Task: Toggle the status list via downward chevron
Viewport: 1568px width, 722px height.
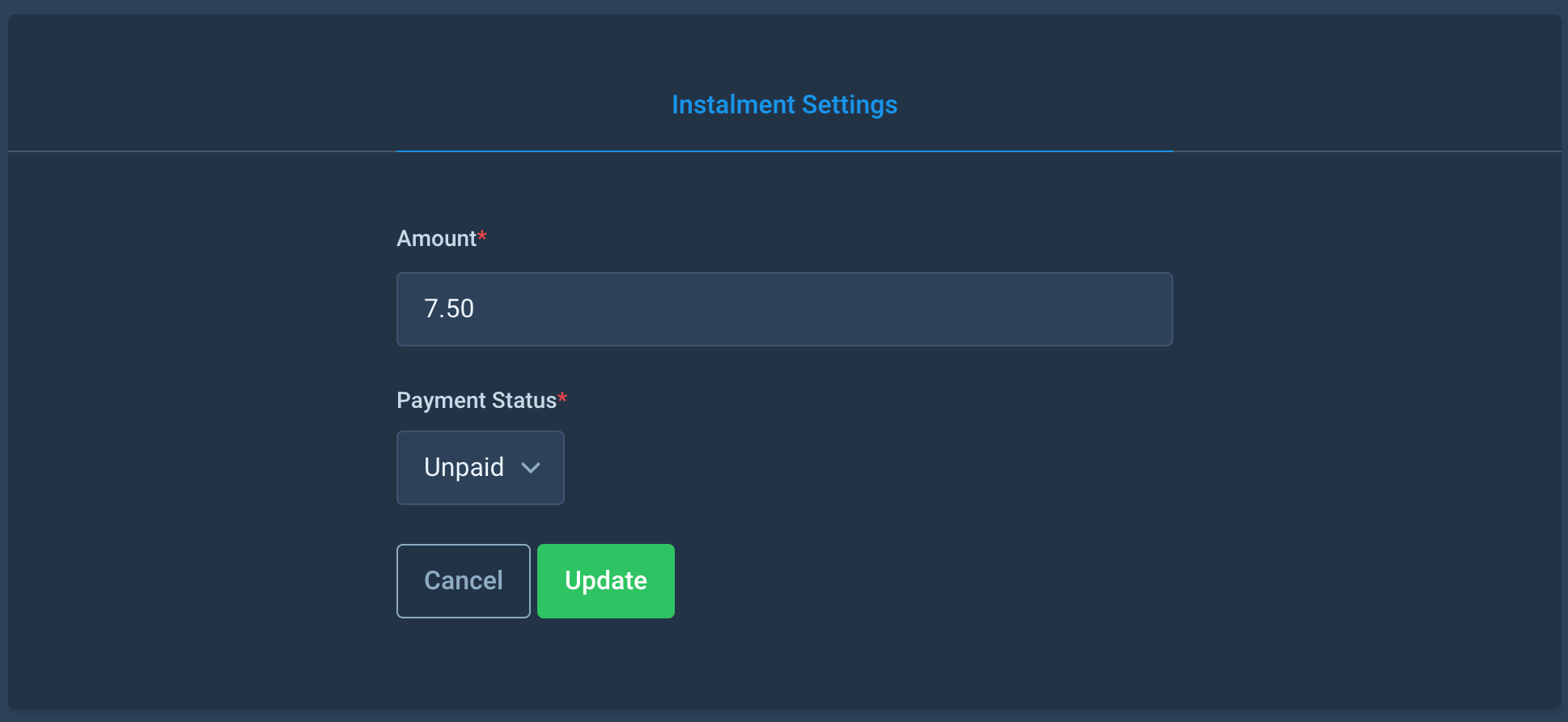Action: click(531, 468)
